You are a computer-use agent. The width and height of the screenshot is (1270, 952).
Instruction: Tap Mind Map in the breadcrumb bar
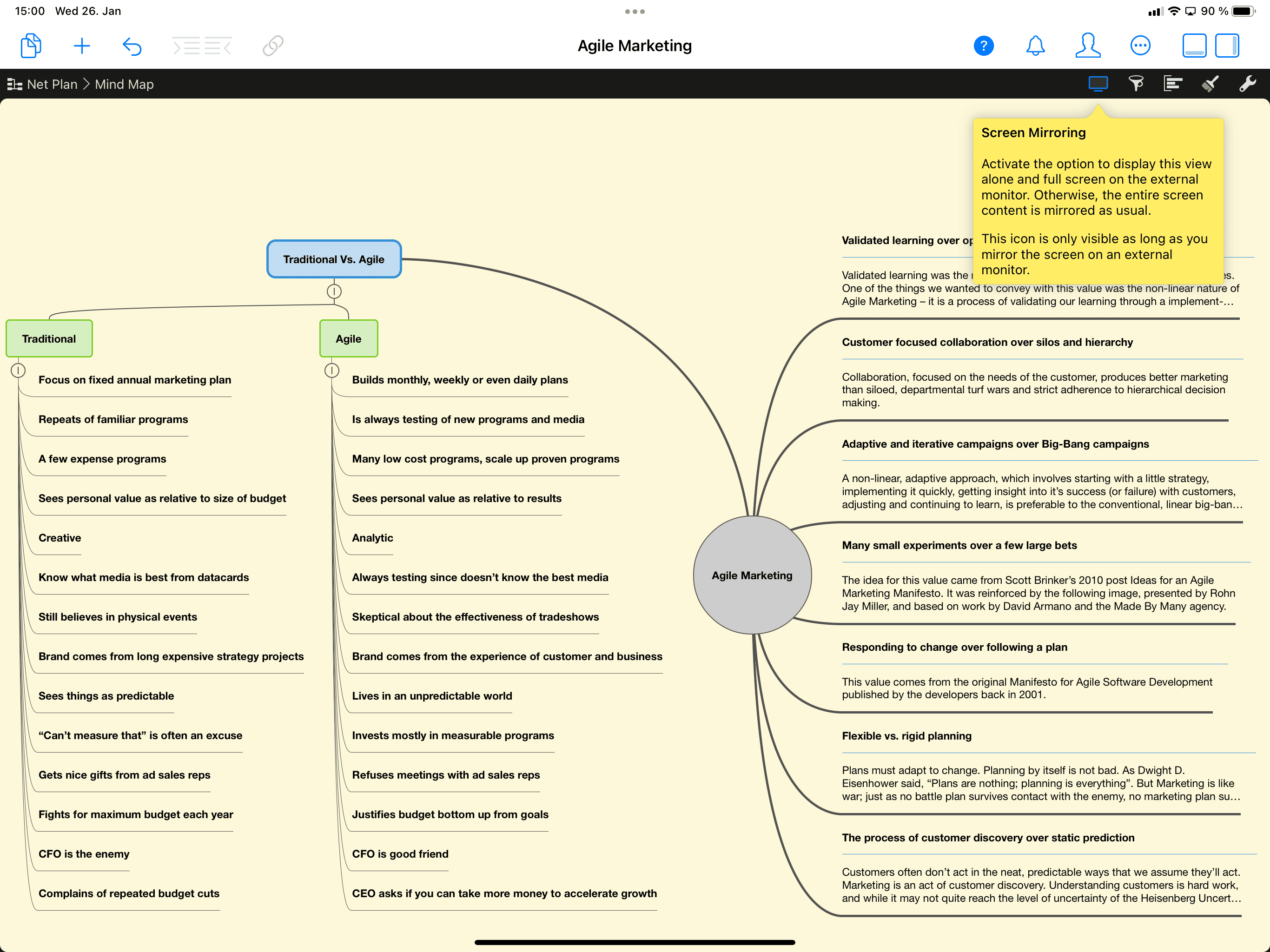tap(124, 84)
